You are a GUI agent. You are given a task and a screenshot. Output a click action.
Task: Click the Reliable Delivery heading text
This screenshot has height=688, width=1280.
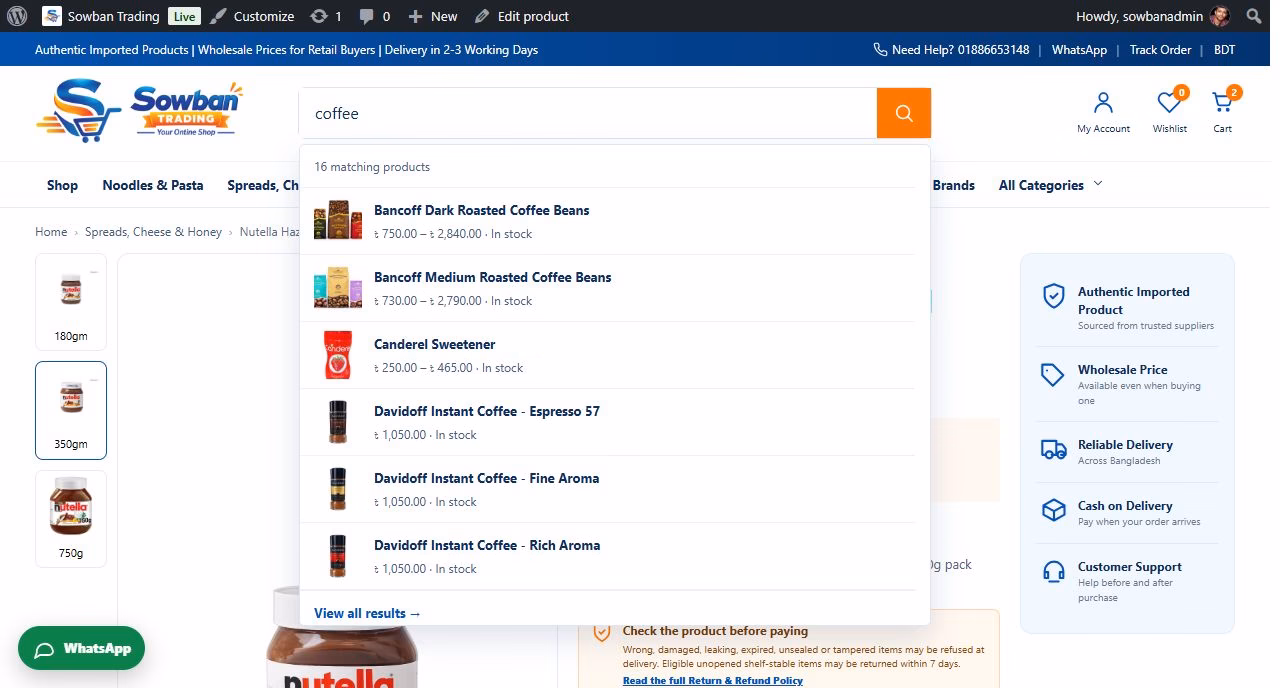(x=1125, y=445)
